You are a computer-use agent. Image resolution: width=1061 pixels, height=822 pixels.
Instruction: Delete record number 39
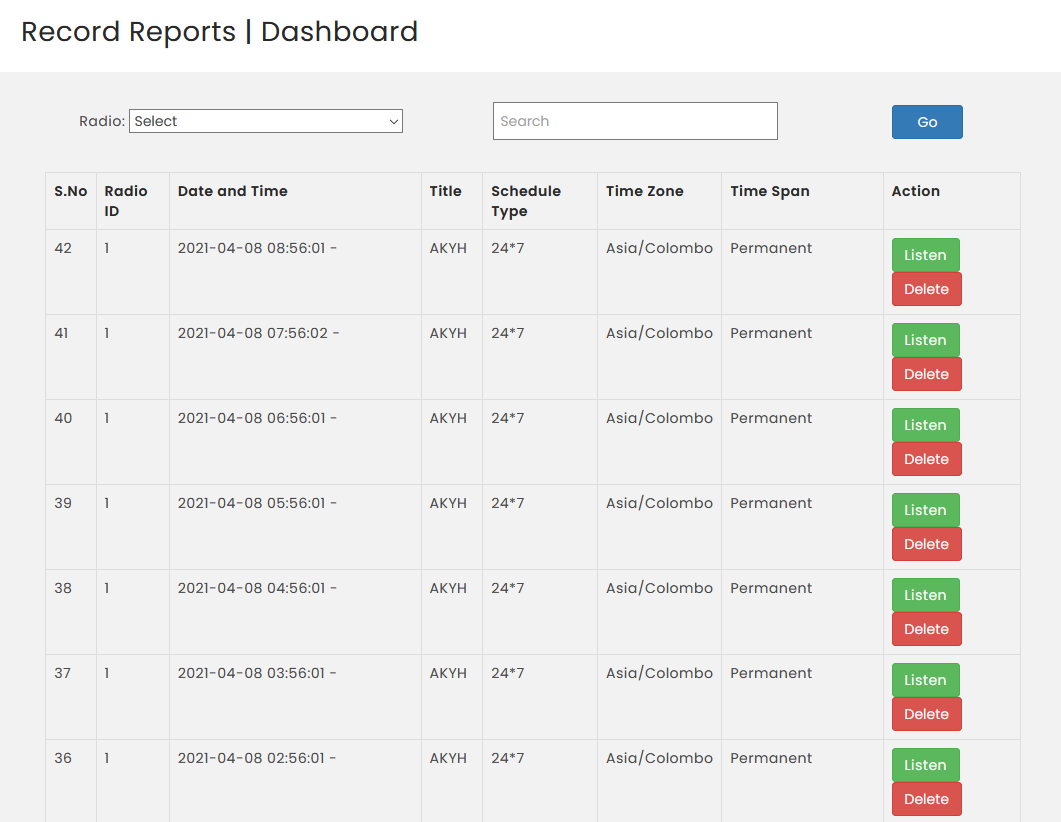(926, 544)
